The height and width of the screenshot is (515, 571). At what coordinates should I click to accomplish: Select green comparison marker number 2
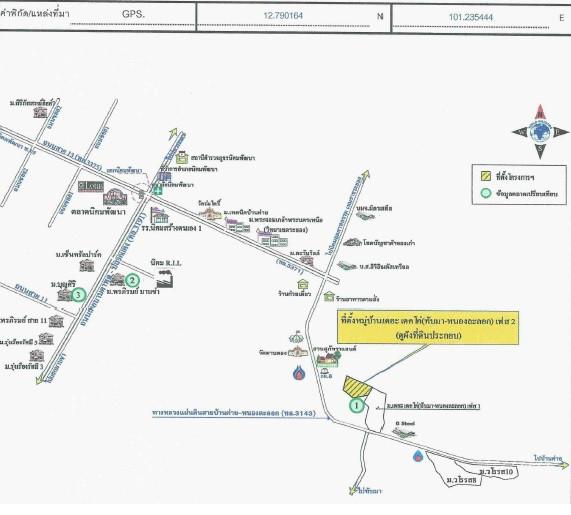click(x=132, y=280)
